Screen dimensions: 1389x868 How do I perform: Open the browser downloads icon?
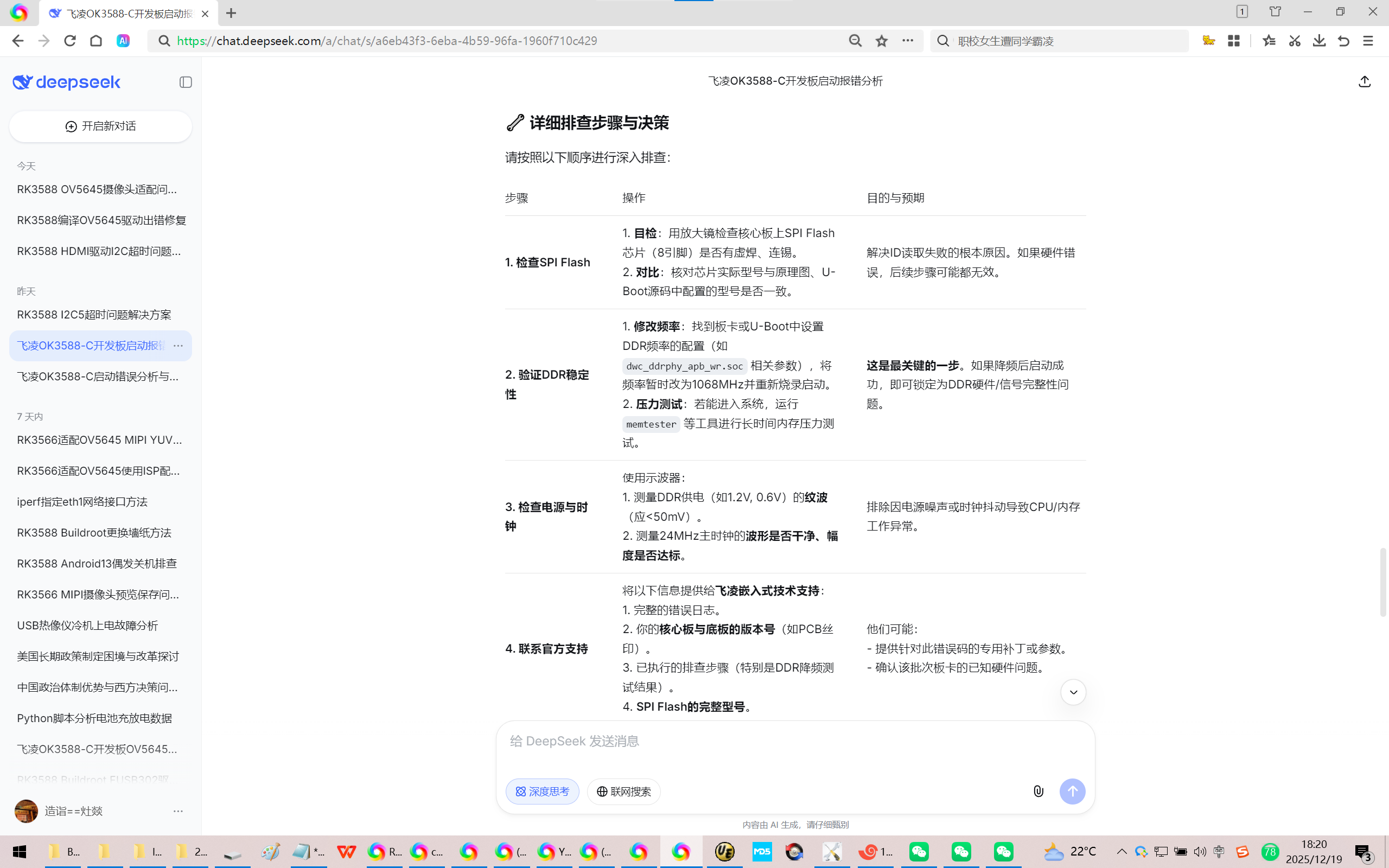point(1319,41)
